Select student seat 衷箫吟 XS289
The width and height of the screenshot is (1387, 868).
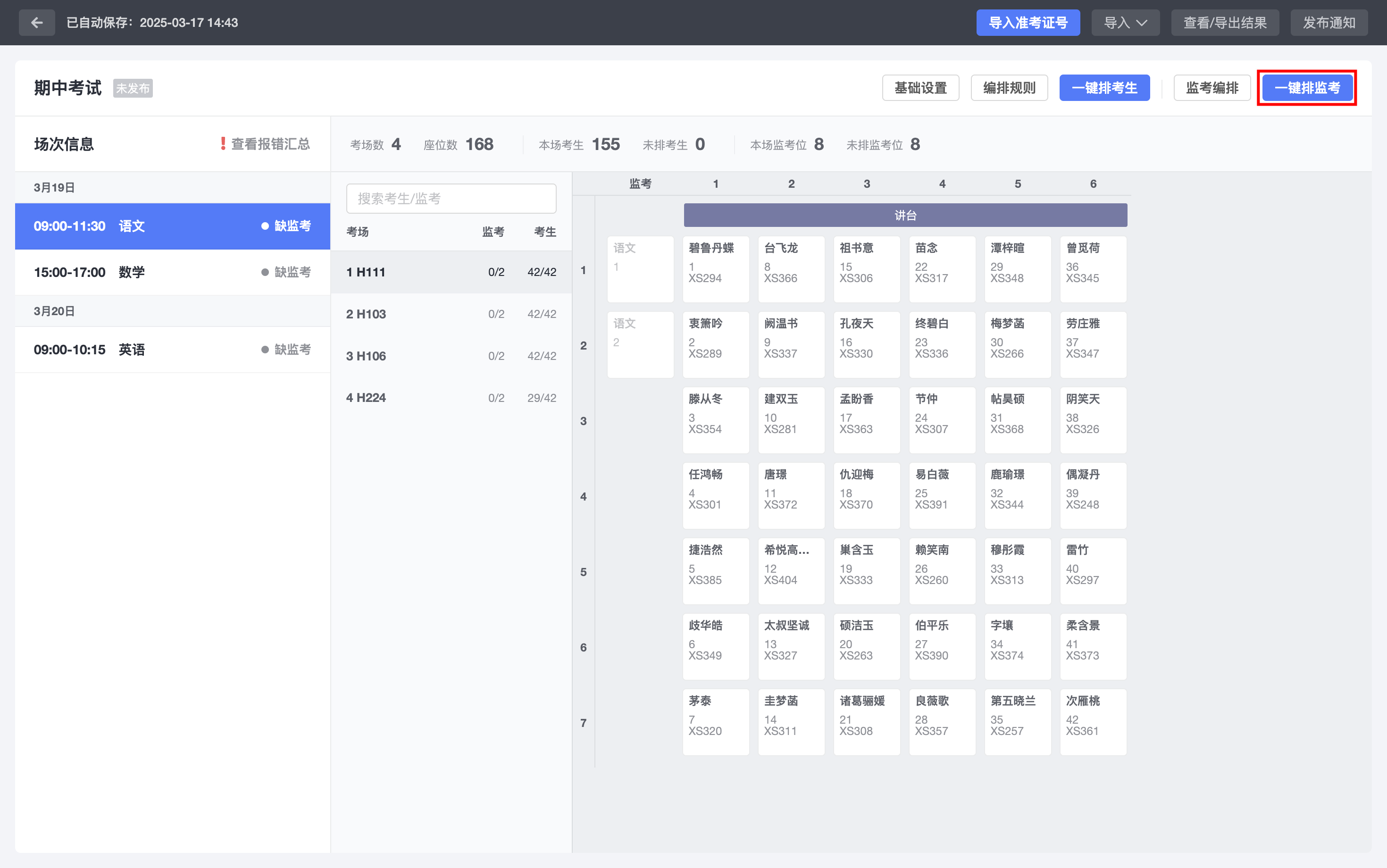716,344
